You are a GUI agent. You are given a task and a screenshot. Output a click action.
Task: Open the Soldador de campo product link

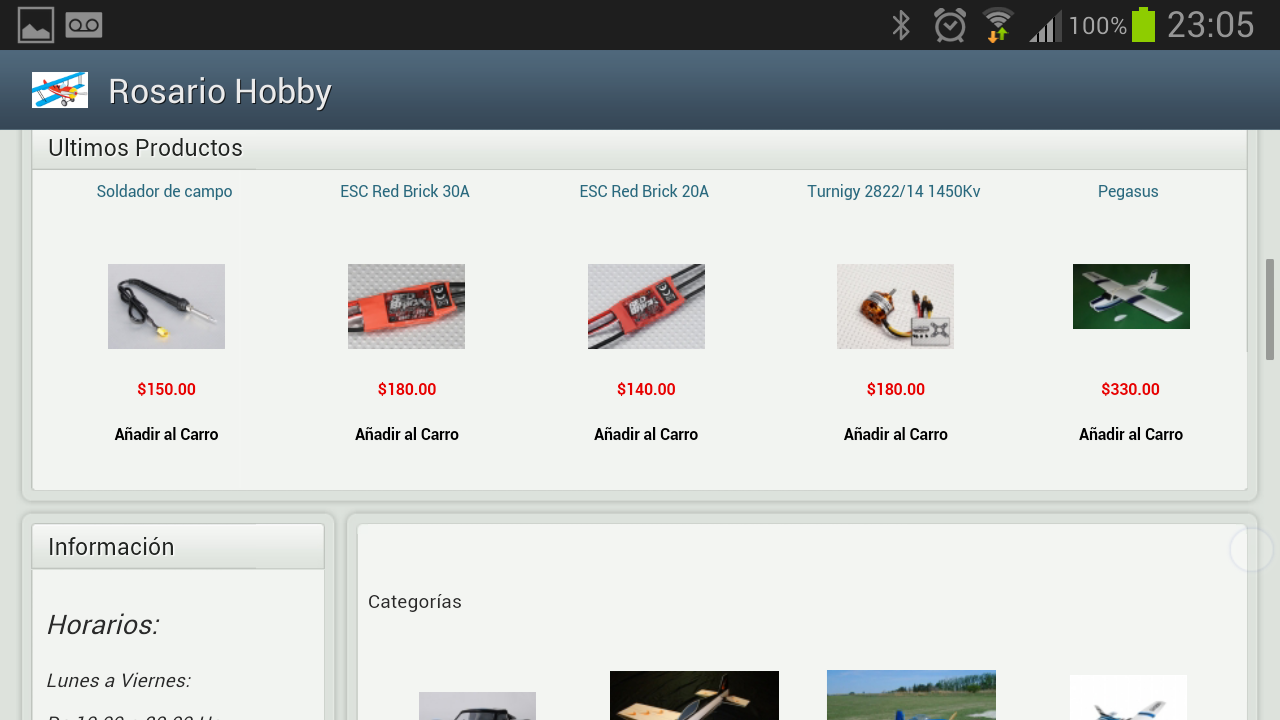pyautogui.click(x=165, y=191)
